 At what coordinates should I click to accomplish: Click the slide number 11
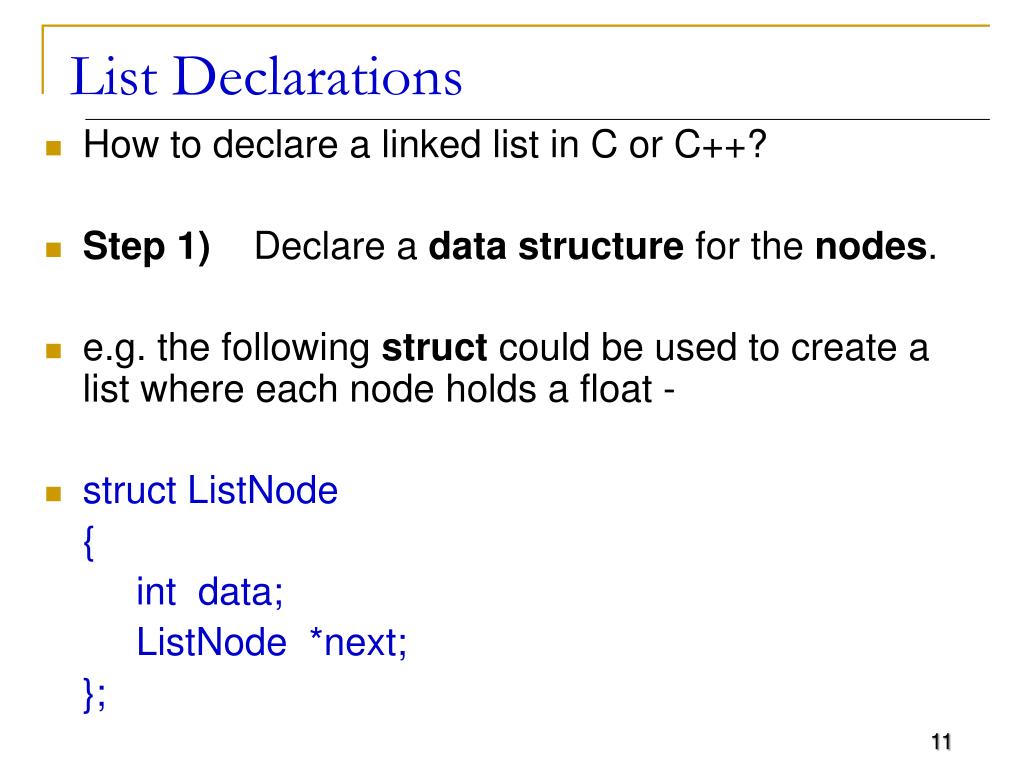pyautogui.click(x=941, y=742)
